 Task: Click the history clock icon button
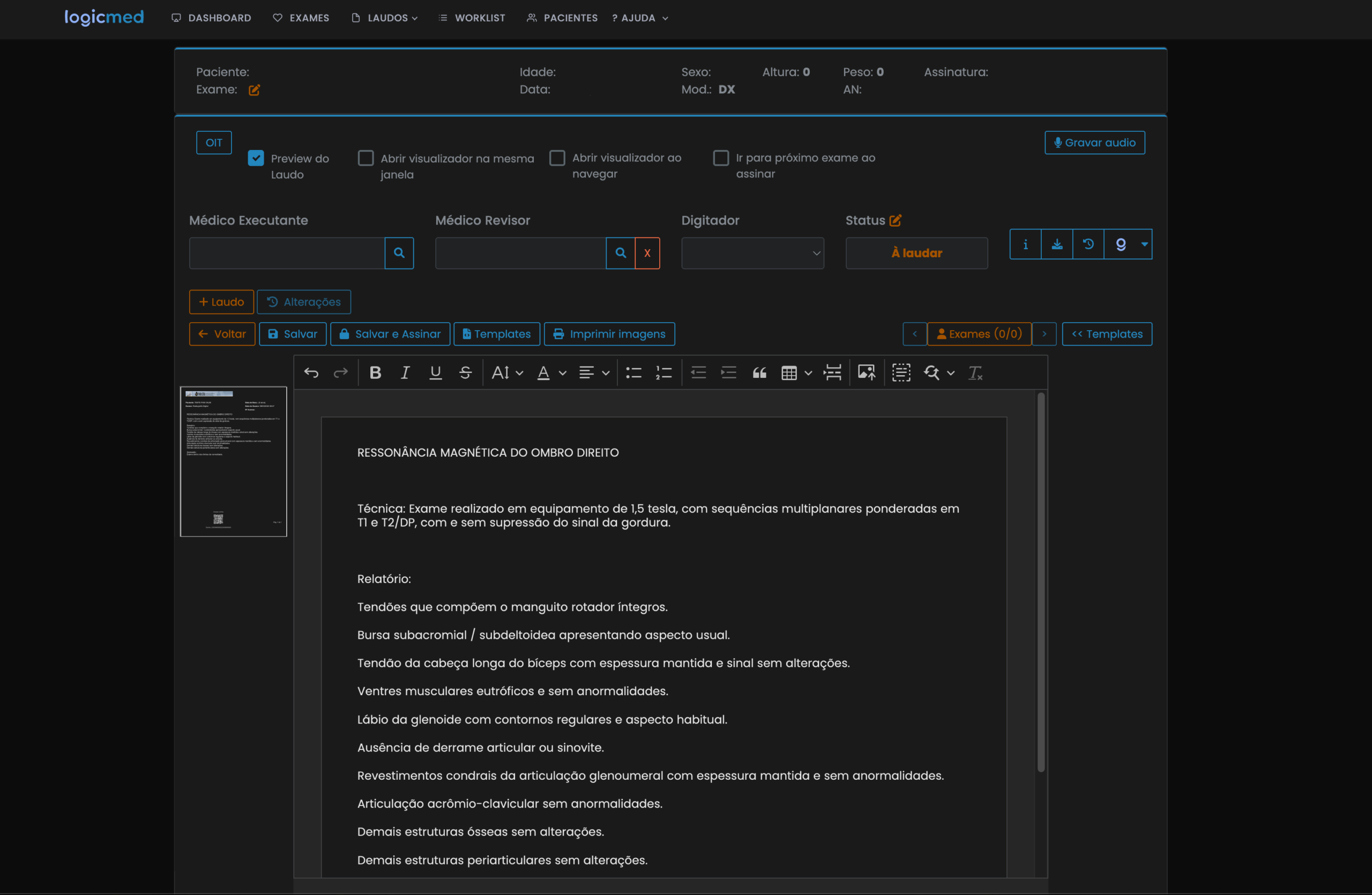coord(1088,244)
